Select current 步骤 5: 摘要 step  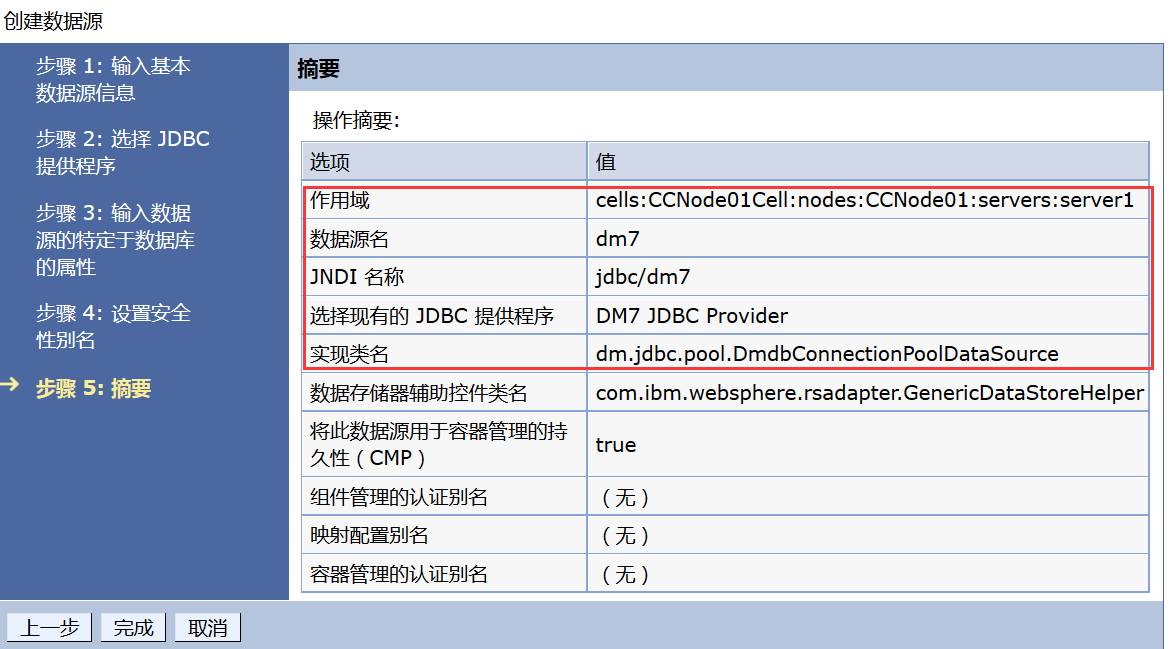pos(93,388)
